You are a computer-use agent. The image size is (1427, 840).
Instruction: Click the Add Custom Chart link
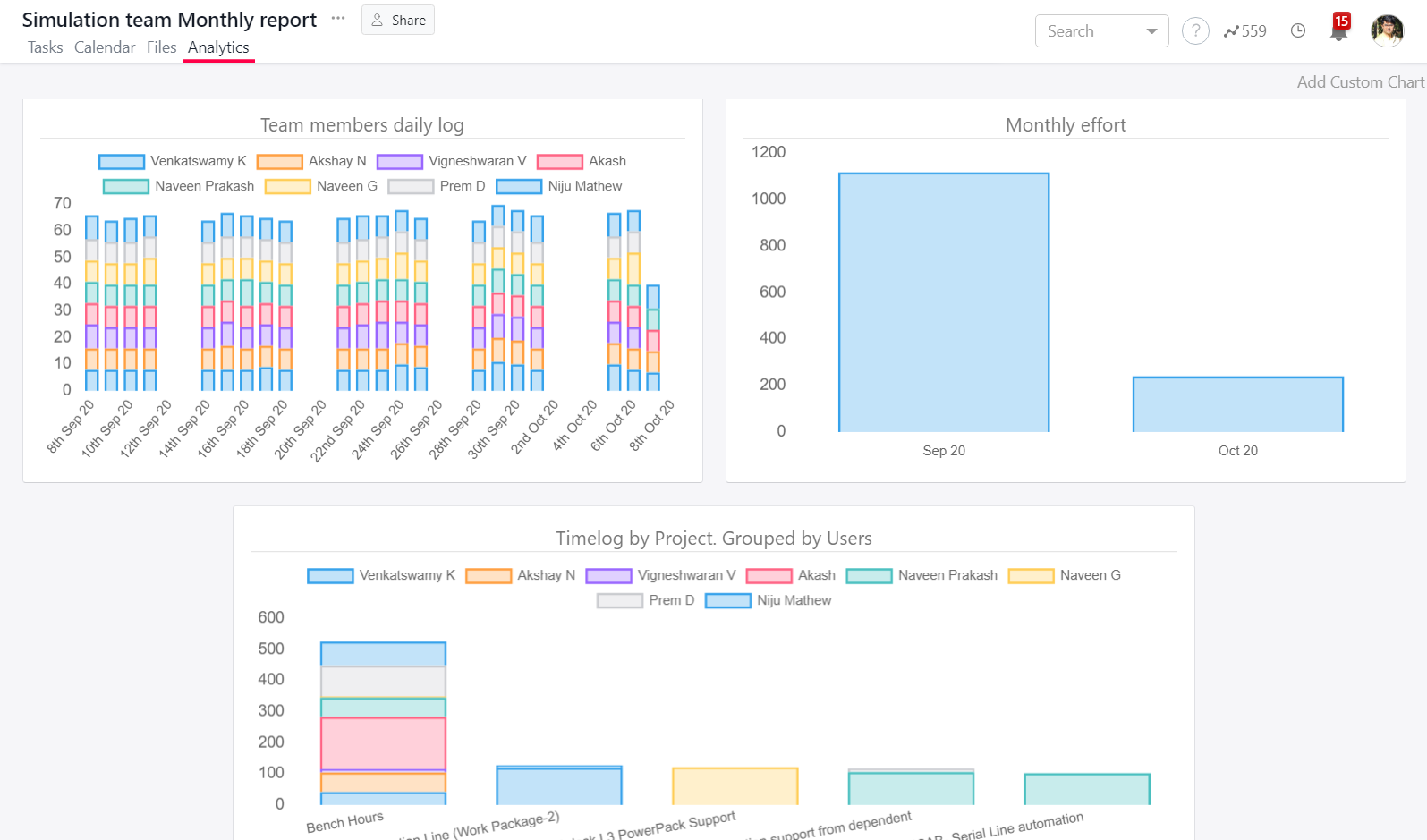pos(1361,82)
